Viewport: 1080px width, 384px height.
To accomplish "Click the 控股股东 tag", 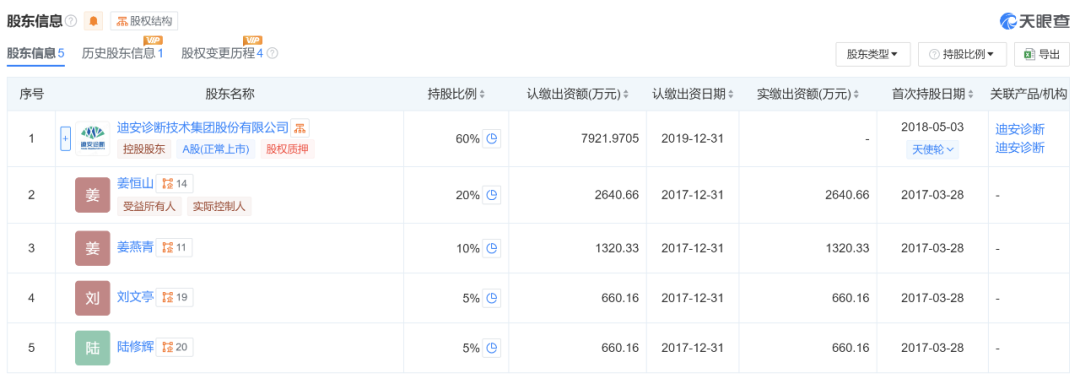I will coord(145,149).
